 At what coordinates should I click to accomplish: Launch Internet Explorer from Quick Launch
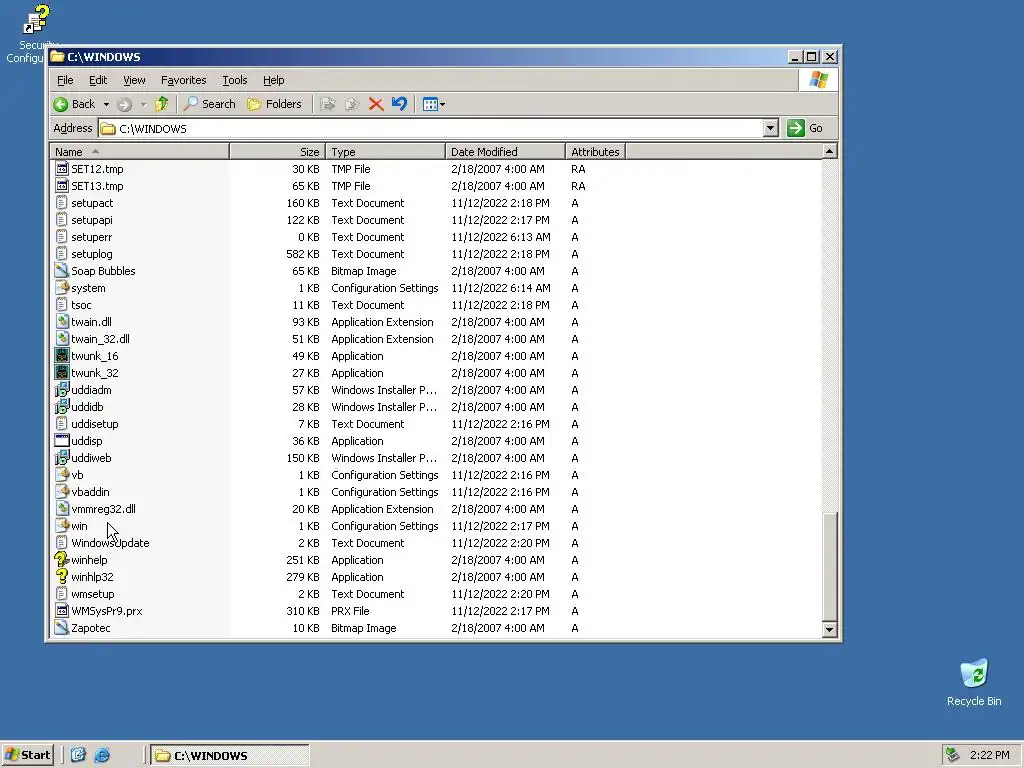[x=102, y=755]
